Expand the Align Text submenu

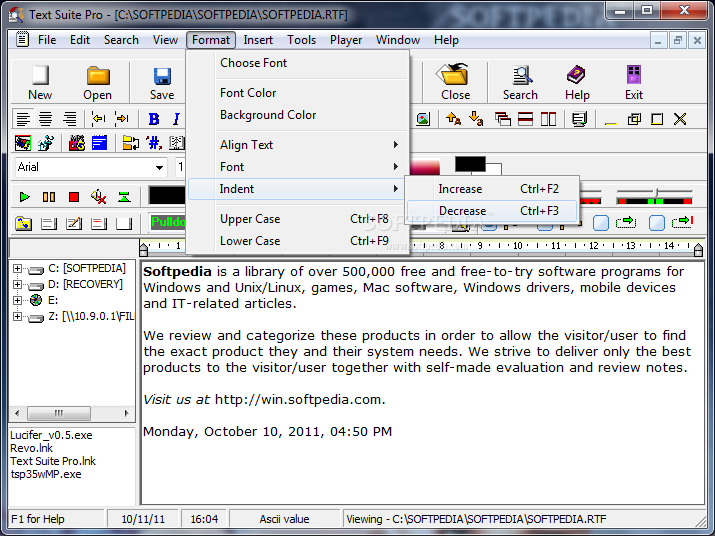(295, 145)
